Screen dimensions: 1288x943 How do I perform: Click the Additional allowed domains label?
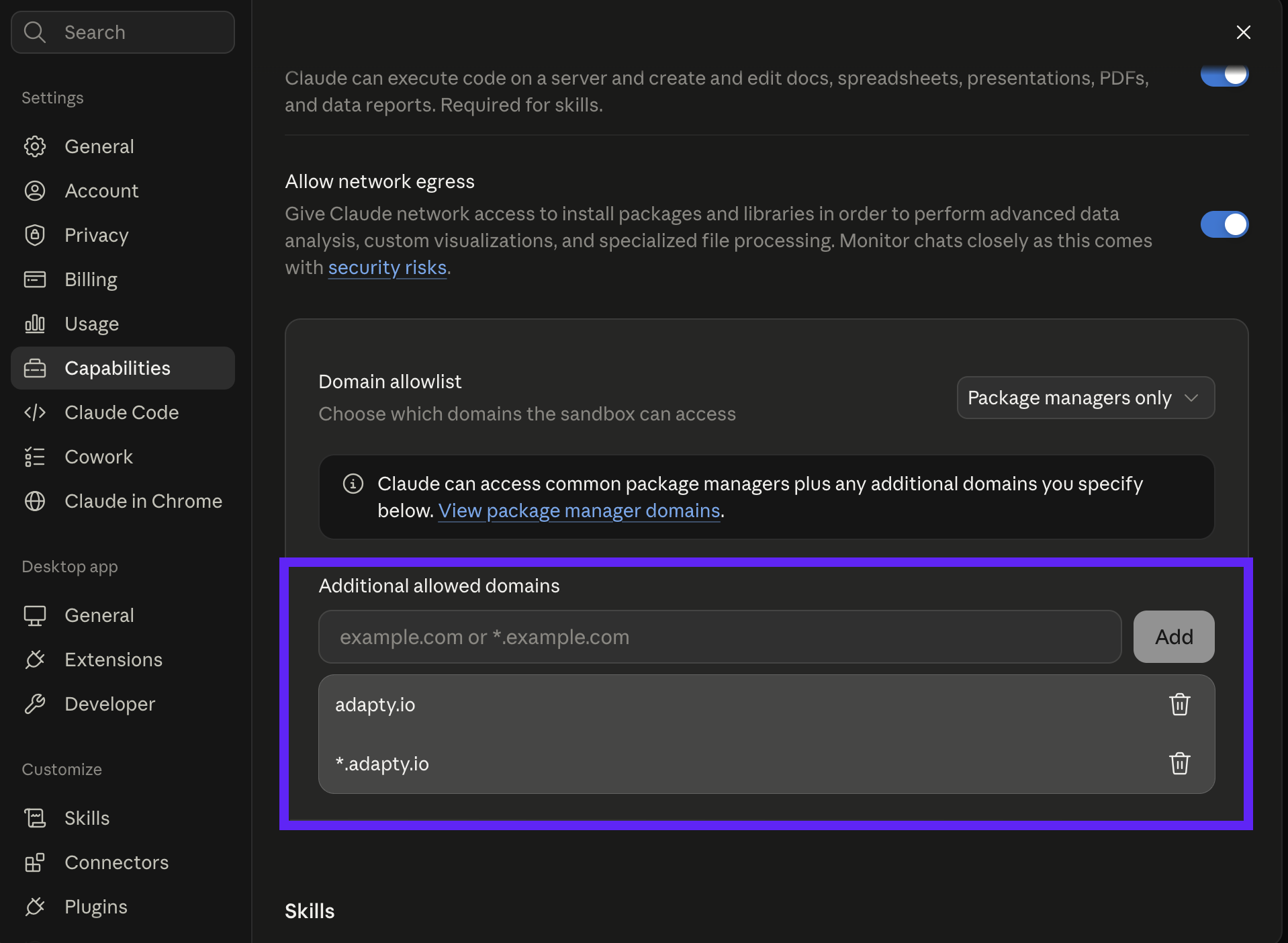tap(439, 586)
